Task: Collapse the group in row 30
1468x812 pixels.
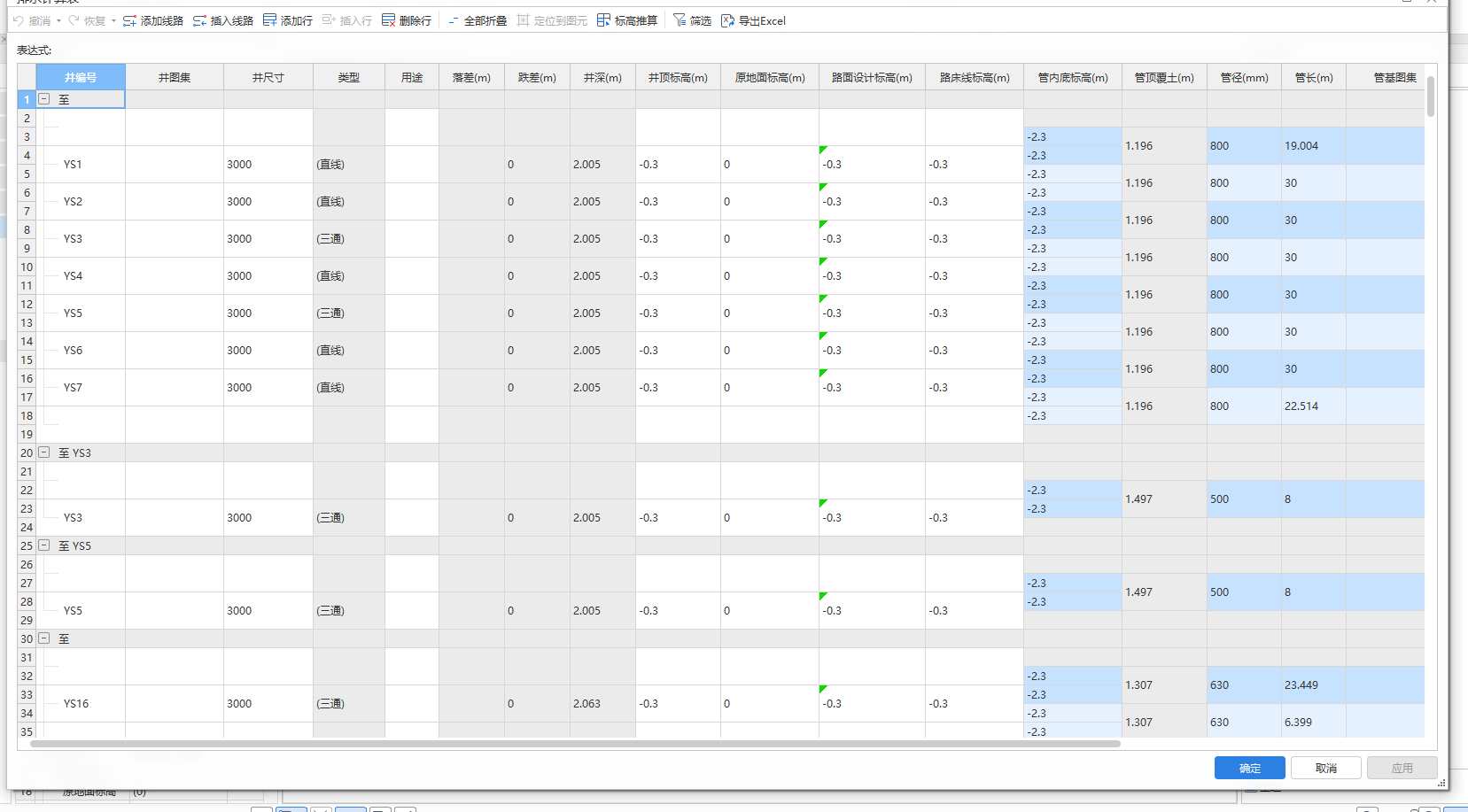Action: [x=44, y=638]
